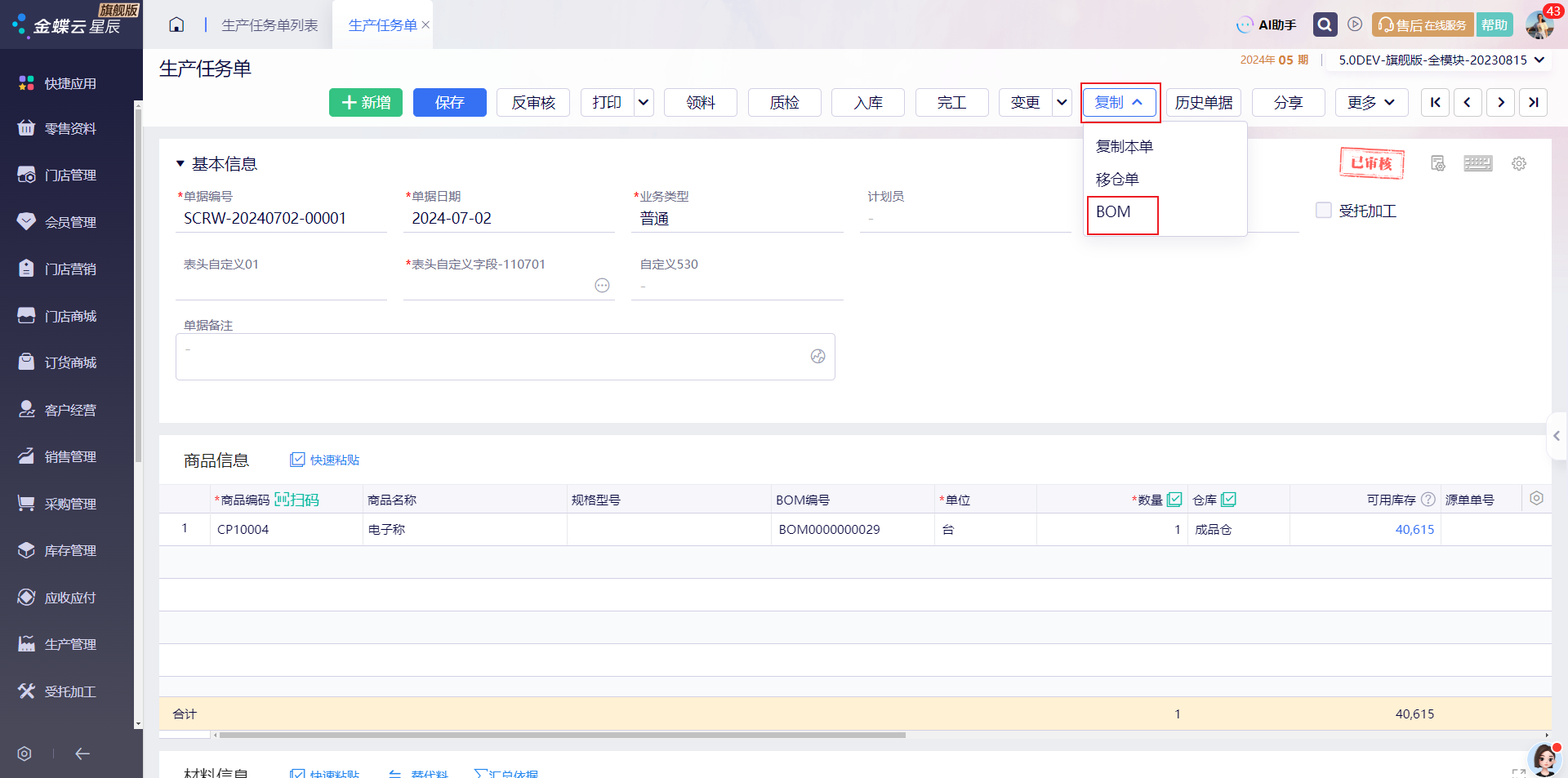The image size is (1568, 778).
Task: Go to next record
Action: click(1500, 102)
